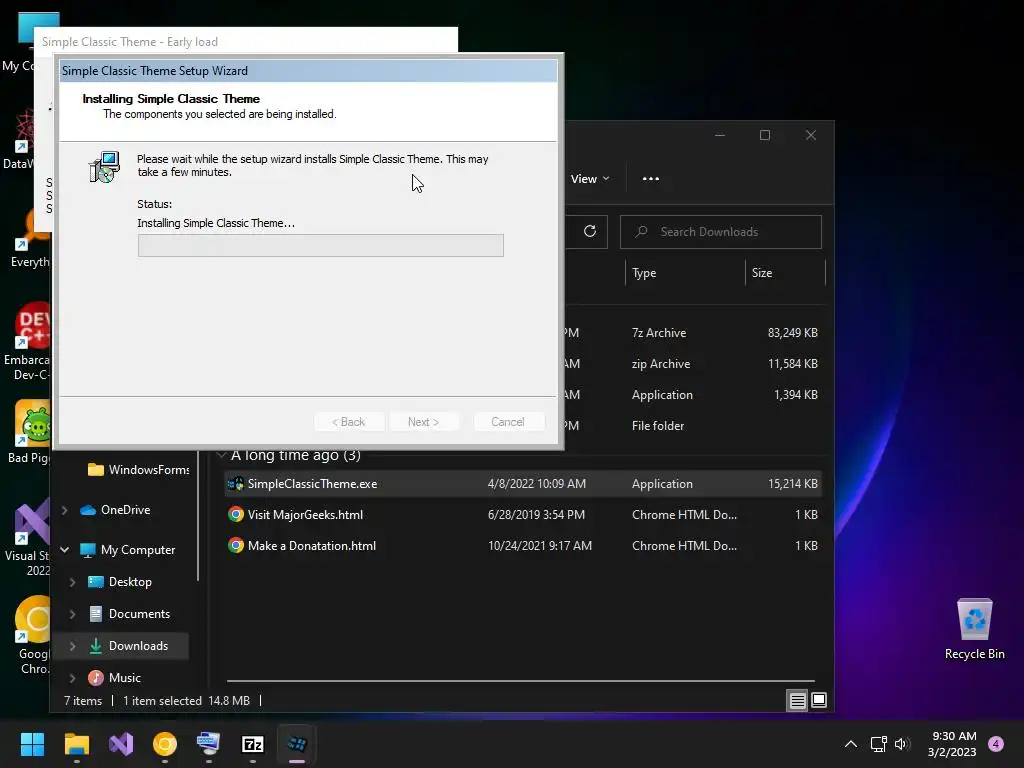Click the Google Chrome desktop shortcut
1024x768 pixels.
[33, 635]
